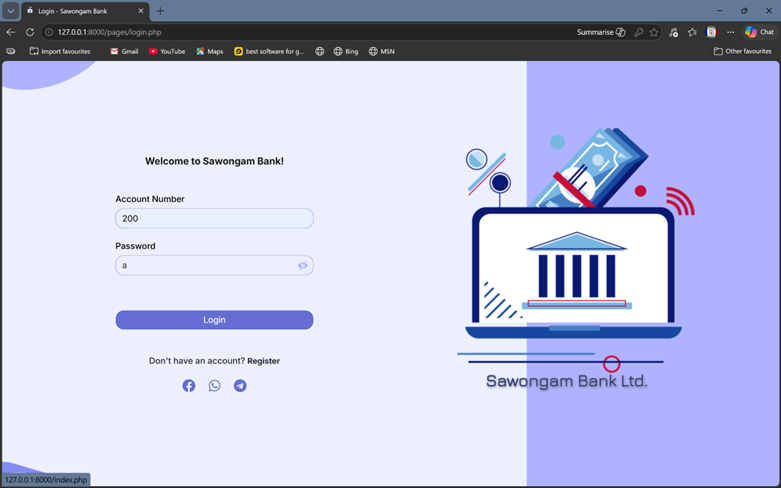Click the Welcome to Sawongam Bank! heading
The image size is (781, 488).
pyautogui.click(x=214, y=161)
